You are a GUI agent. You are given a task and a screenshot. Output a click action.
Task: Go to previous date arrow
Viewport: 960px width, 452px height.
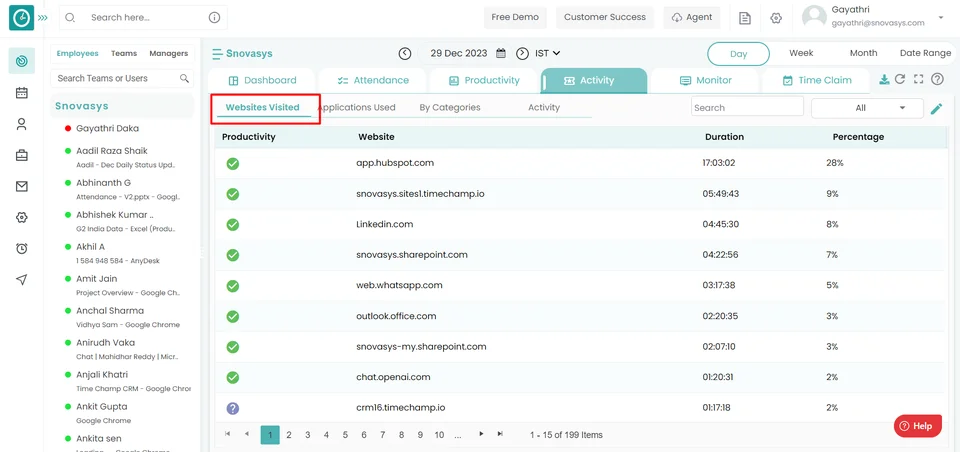coord(405,53)
